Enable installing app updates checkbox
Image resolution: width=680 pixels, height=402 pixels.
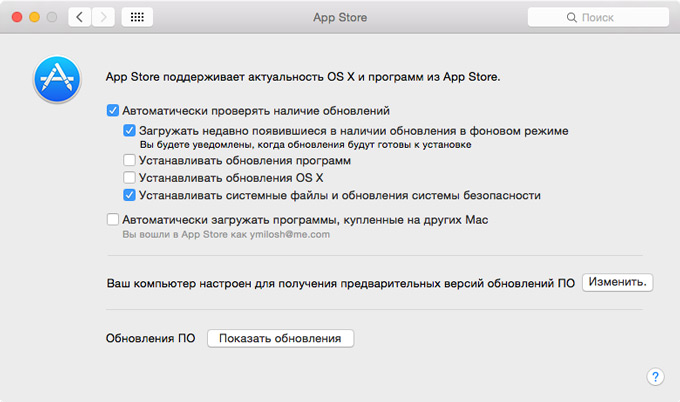click(130, 160)
